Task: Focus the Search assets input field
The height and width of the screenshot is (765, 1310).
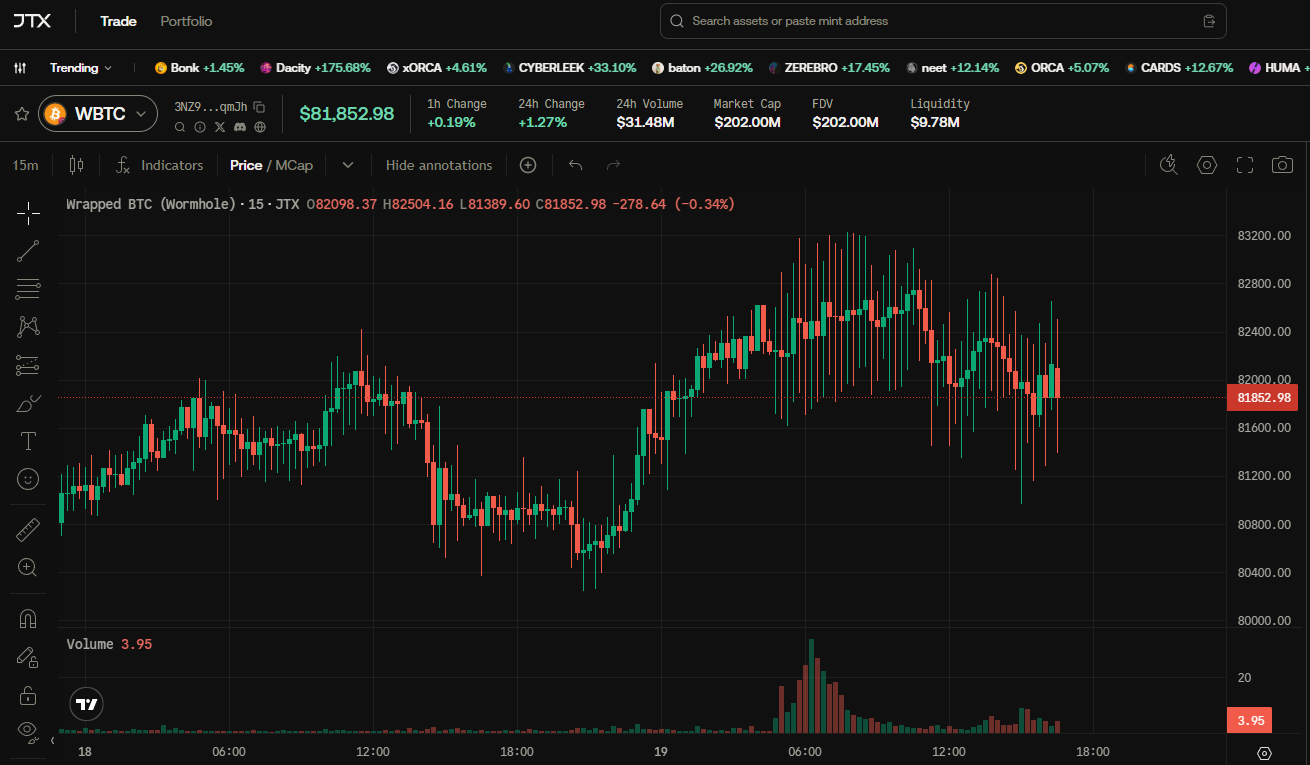Action: [943, 21]
